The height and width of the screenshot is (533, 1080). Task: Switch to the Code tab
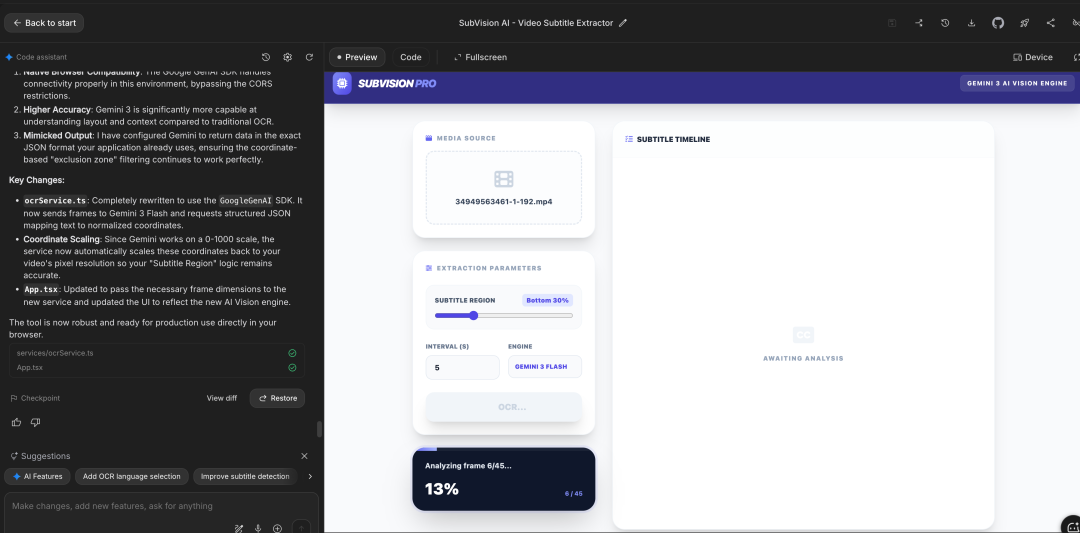point(411,57)
